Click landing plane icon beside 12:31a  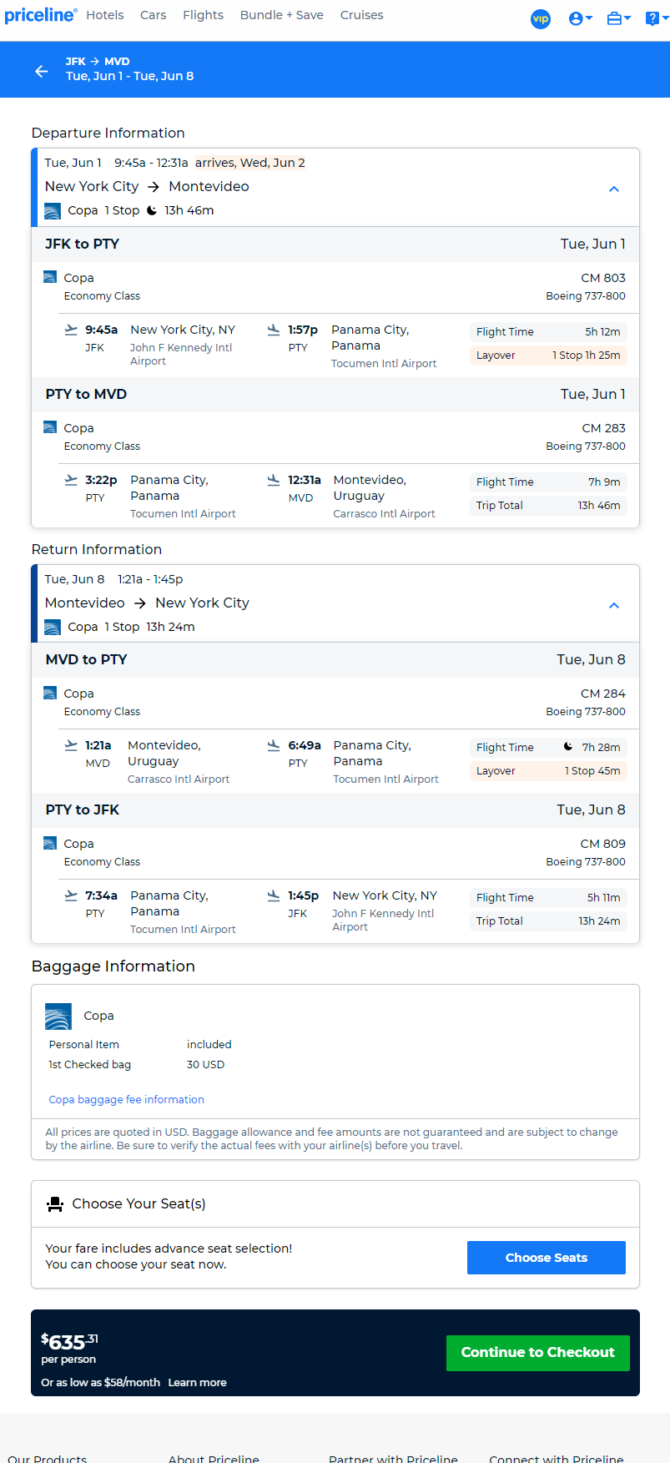(x=274, y=479)
